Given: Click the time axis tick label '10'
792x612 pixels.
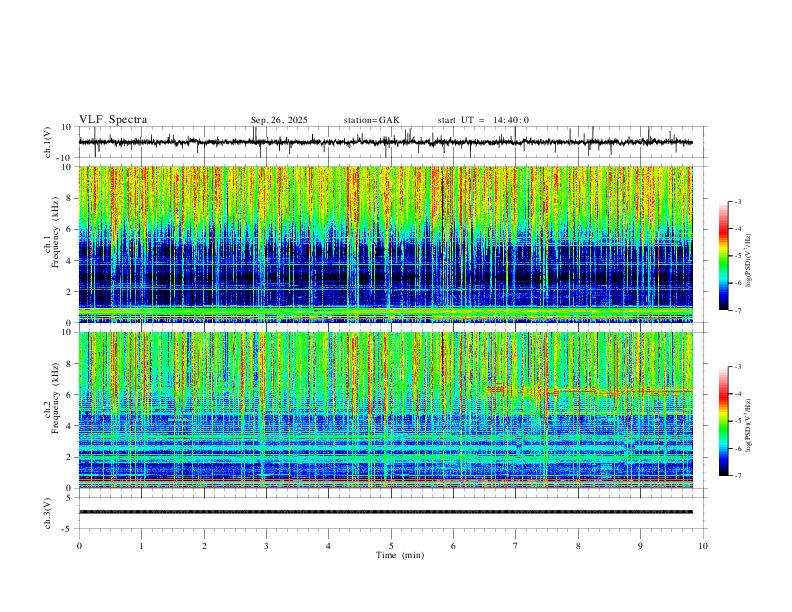Looking at the screenshot, I should tap(703, 546).
